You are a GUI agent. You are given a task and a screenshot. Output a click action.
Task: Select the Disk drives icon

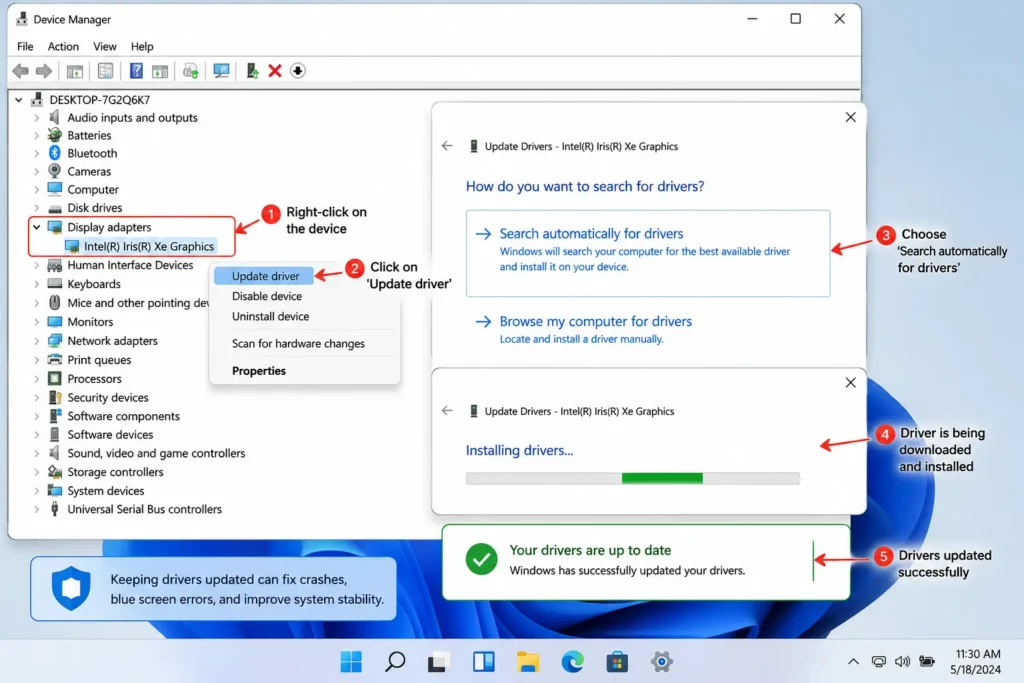click(55, 208)
